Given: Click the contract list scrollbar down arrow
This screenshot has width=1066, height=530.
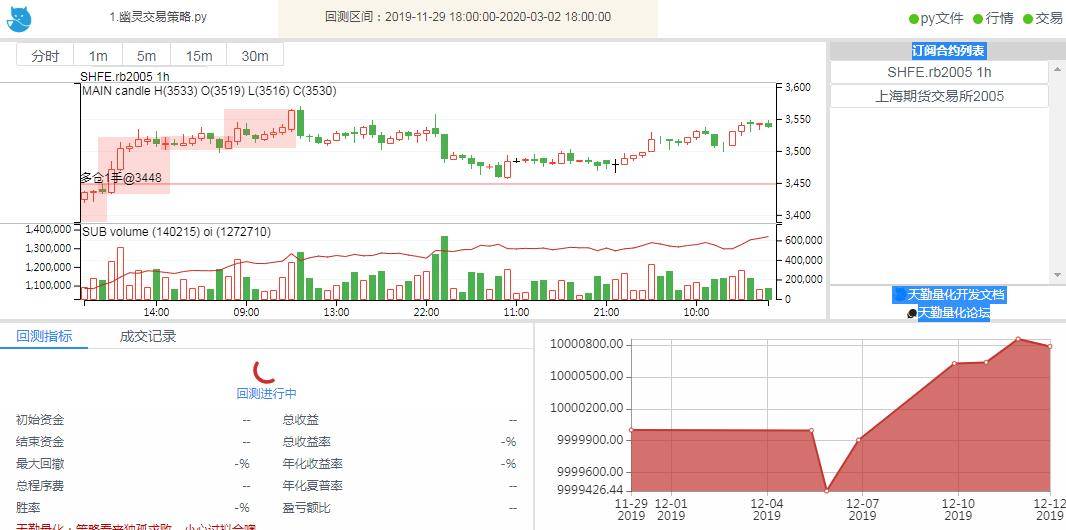Looking at the screenshot, I should pos(1057,275).
